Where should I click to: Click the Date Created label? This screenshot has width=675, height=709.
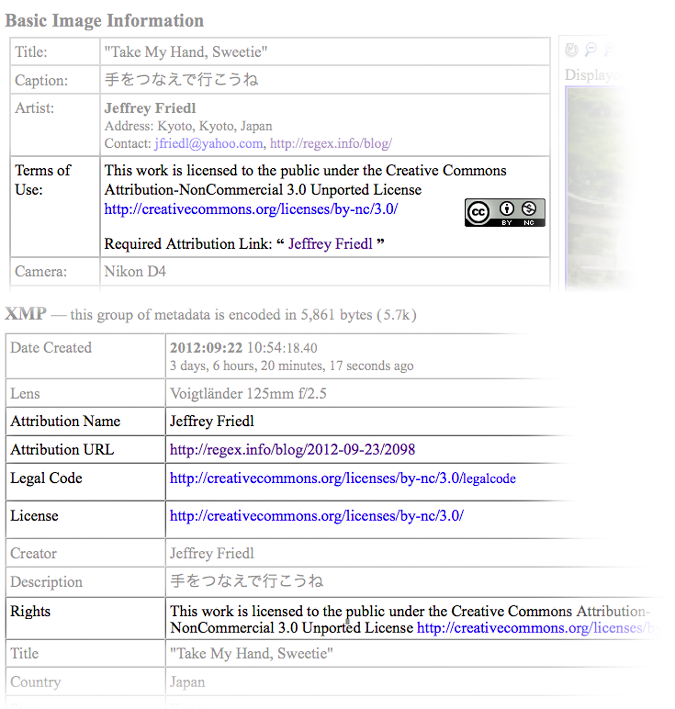click(x=51, y=347)
